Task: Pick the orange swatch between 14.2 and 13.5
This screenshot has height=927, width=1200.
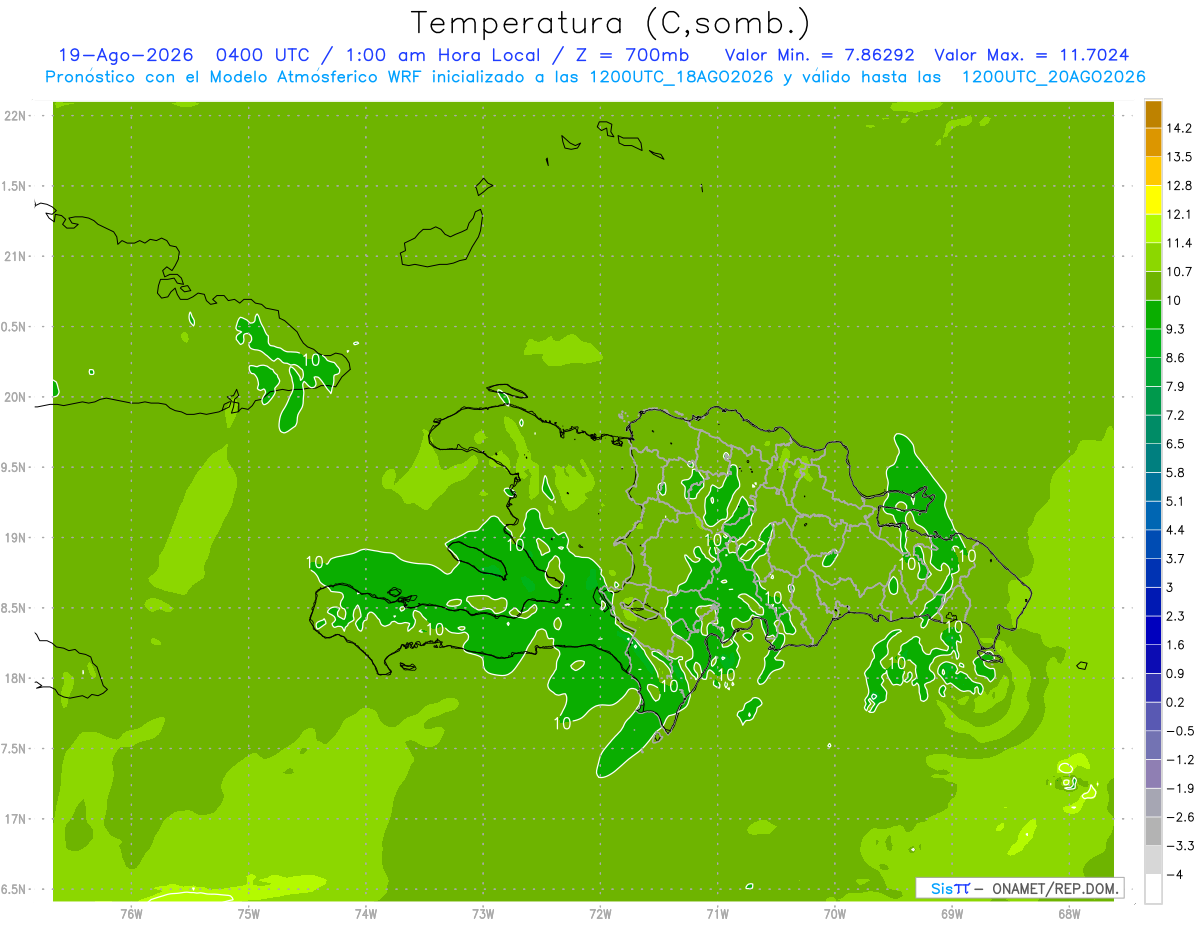Action: (x=1153, y=142)
